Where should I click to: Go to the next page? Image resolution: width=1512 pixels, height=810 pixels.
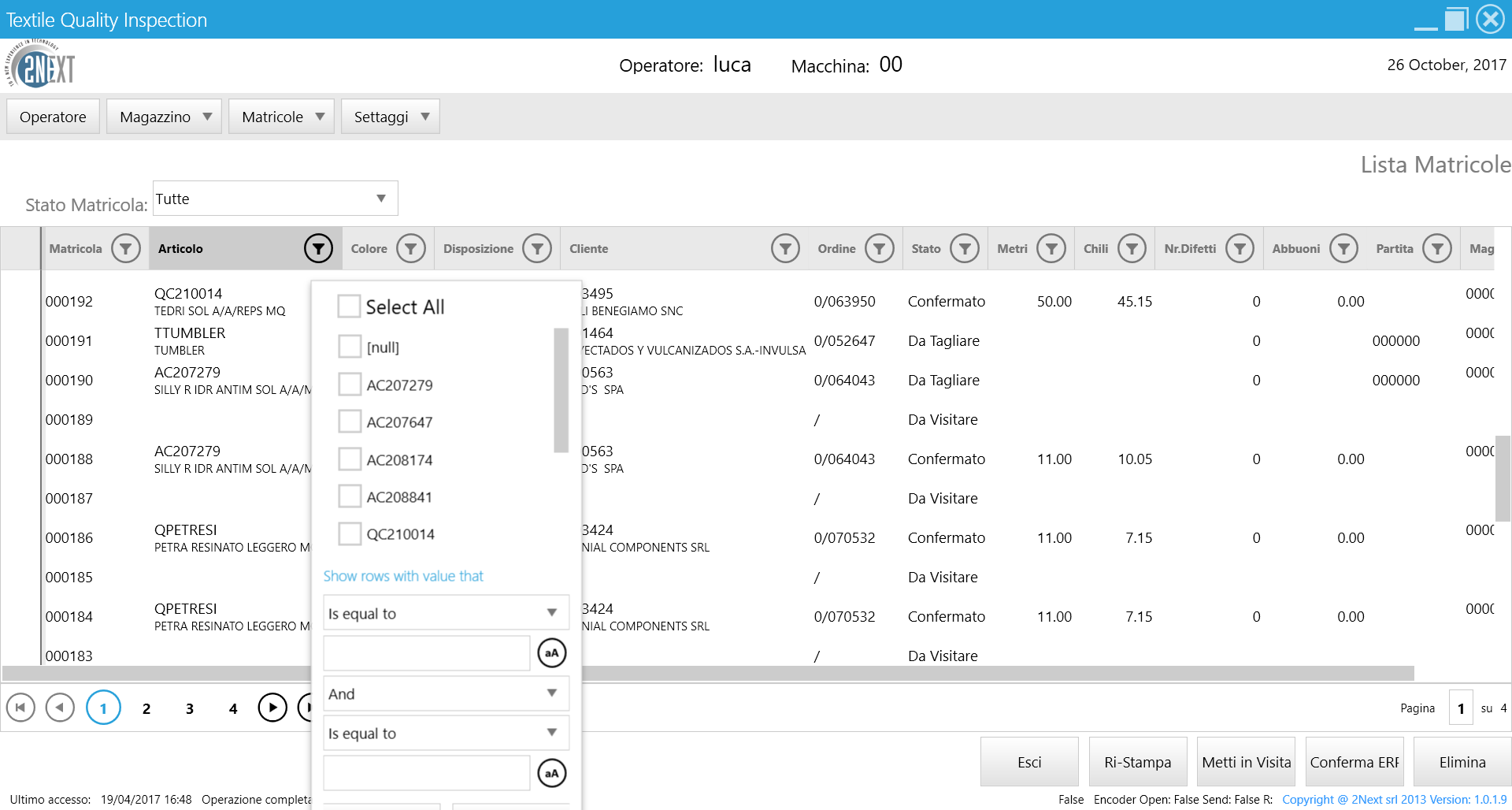point(272,708)
